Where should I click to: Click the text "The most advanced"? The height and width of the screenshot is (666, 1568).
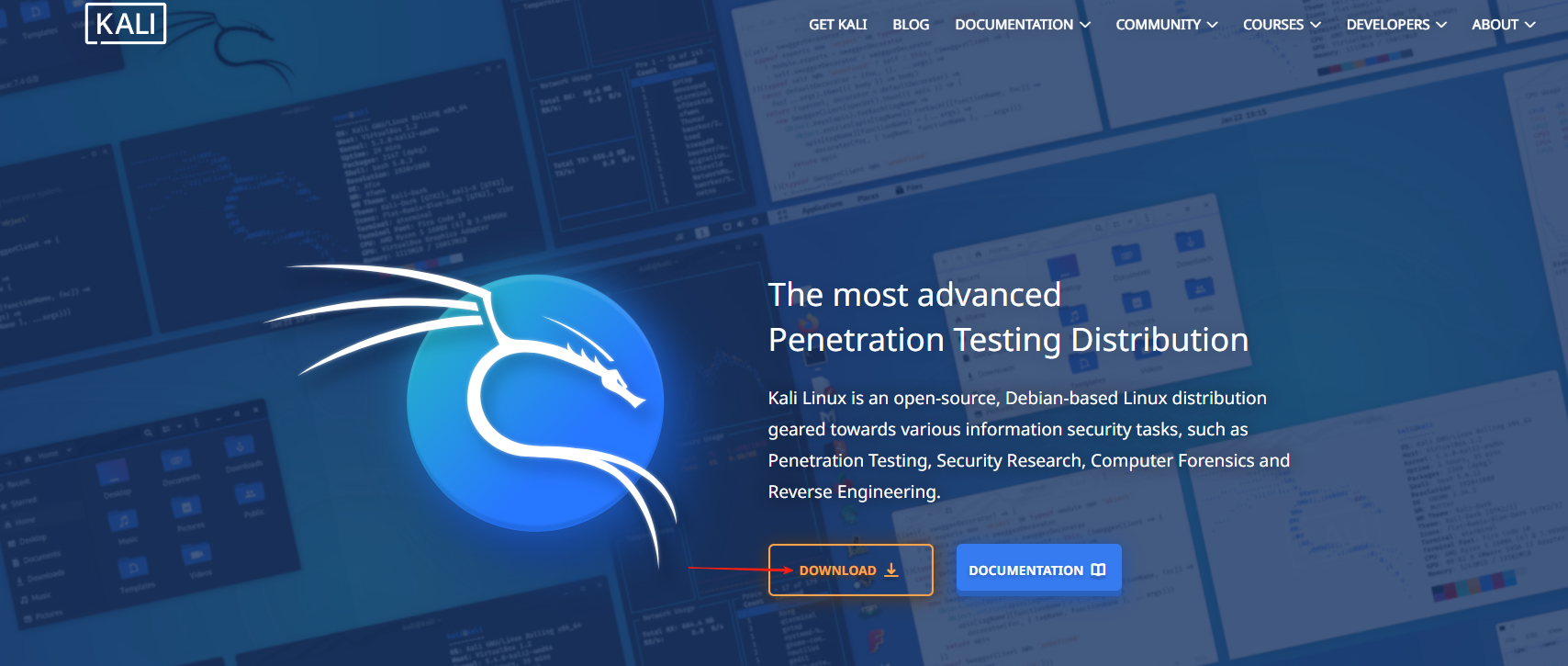point(914,295)
